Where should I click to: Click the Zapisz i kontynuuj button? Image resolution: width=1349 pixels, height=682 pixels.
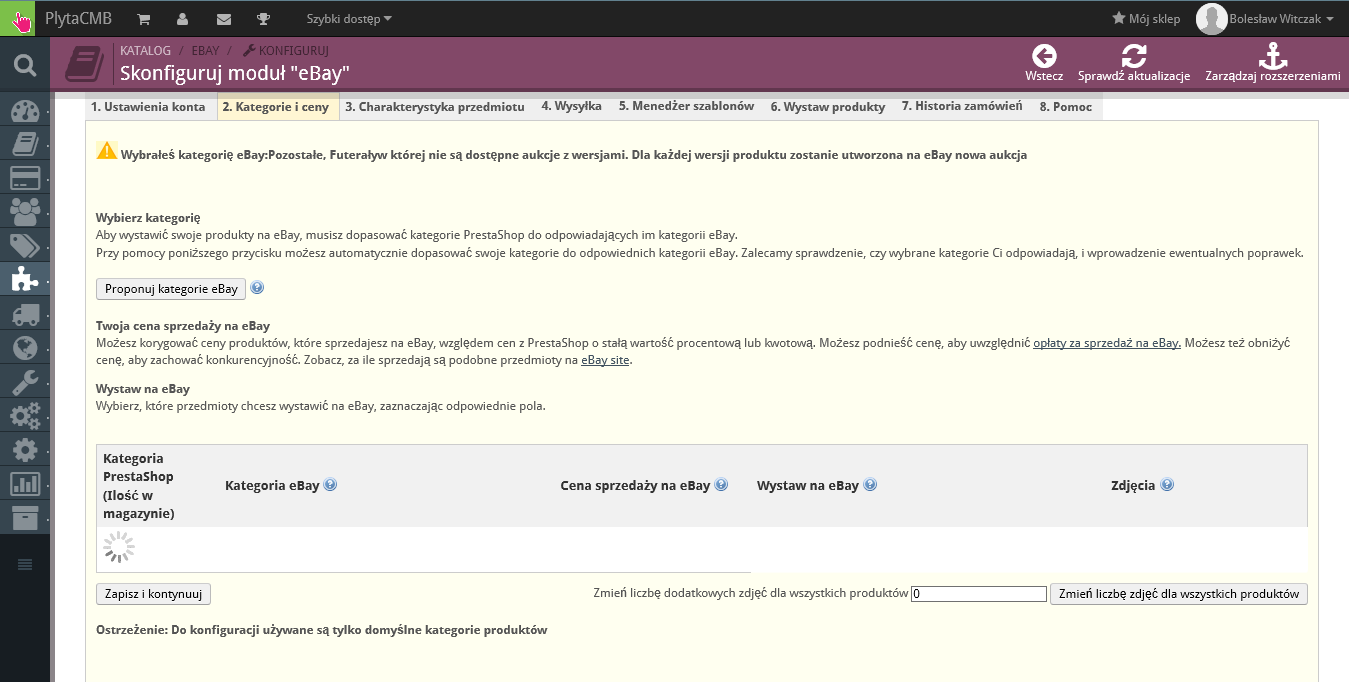153,594
